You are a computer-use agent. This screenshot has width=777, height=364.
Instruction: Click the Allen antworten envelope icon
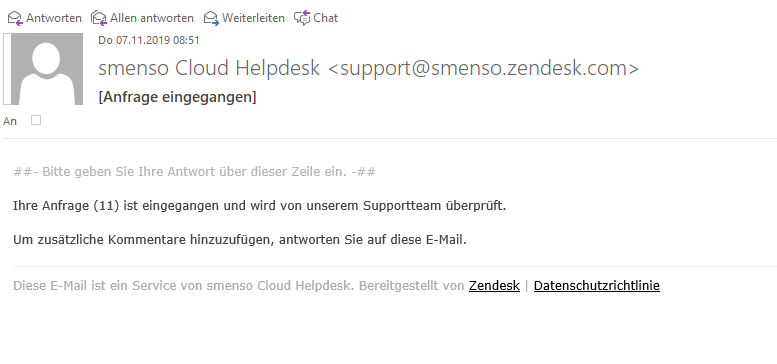(99, 18)
